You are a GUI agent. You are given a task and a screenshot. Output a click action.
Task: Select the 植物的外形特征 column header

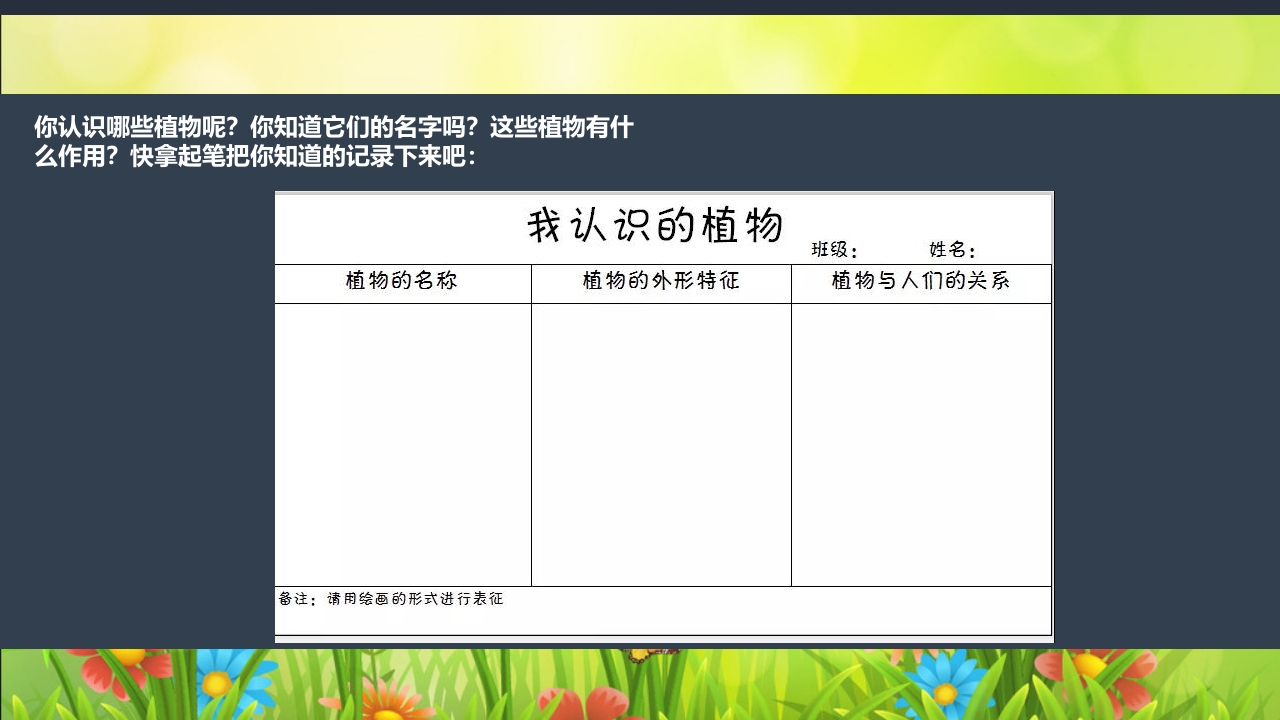660,282
